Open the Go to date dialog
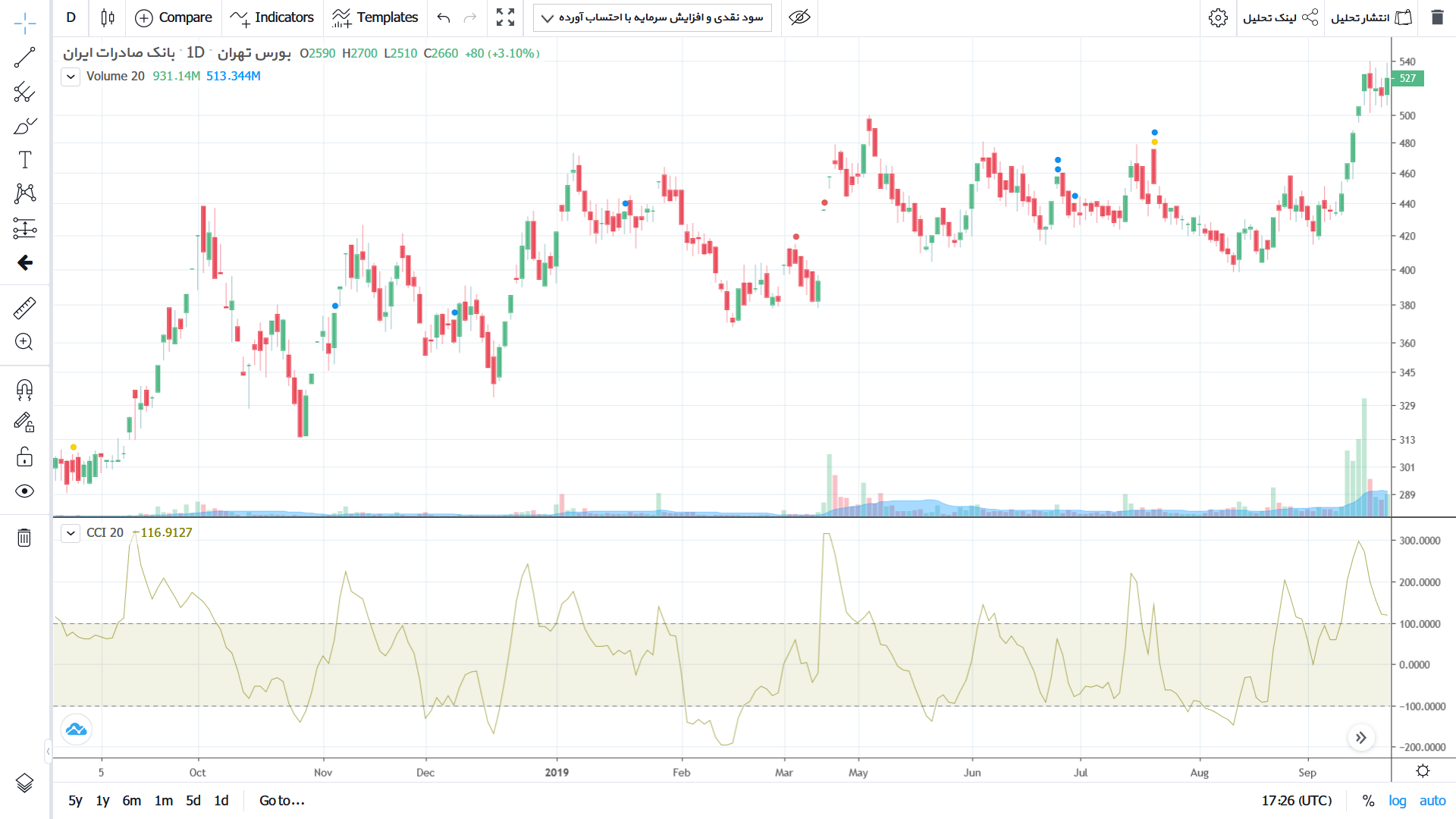The height and width of the screenshot is (819, 1456). pos(282,801)
